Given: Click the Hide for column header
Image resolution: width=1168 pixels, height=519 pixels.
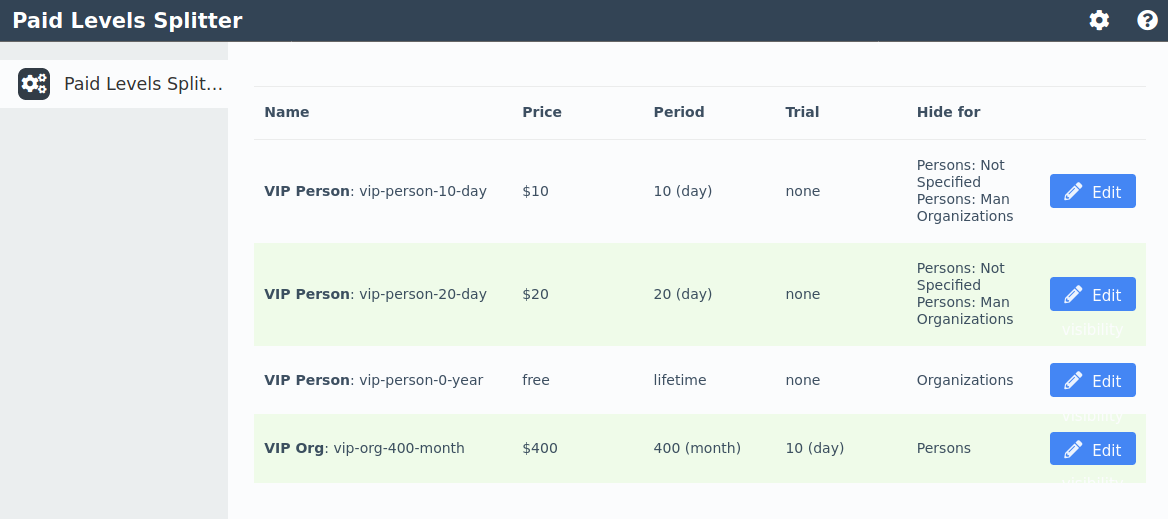Looking at the screenshot, I should click(x=948, y=112).
